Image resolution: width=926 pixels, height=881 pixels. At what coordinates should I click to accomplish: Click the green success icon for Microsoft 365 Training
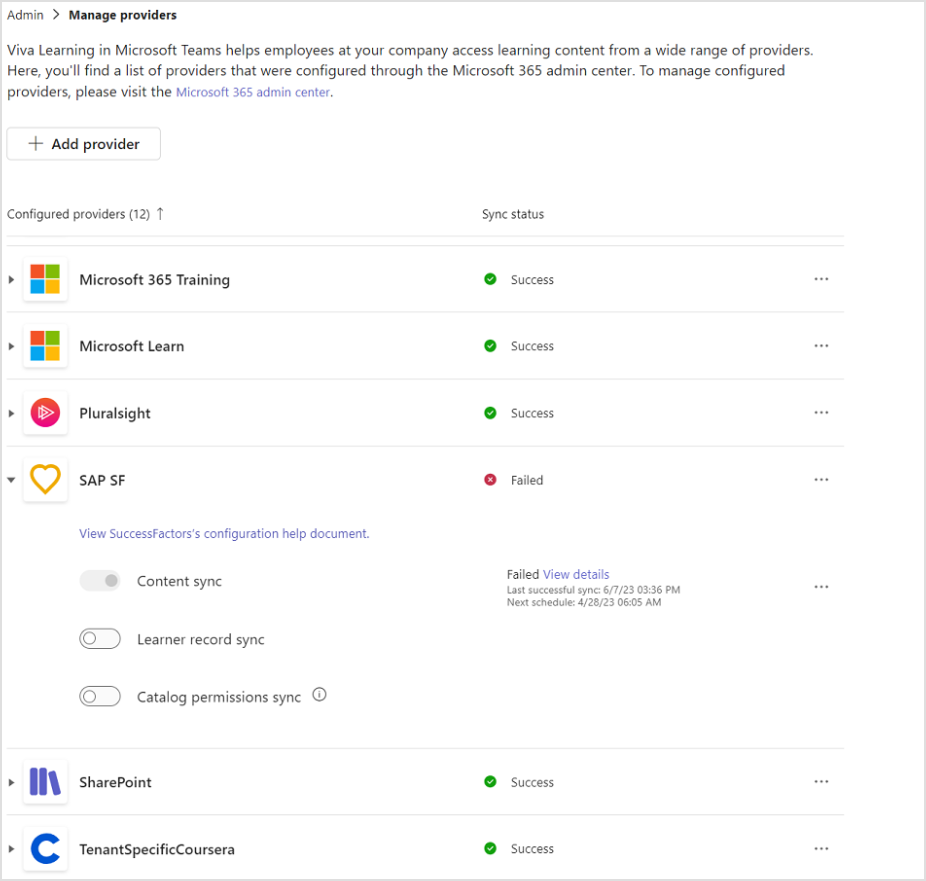(490, 279)
